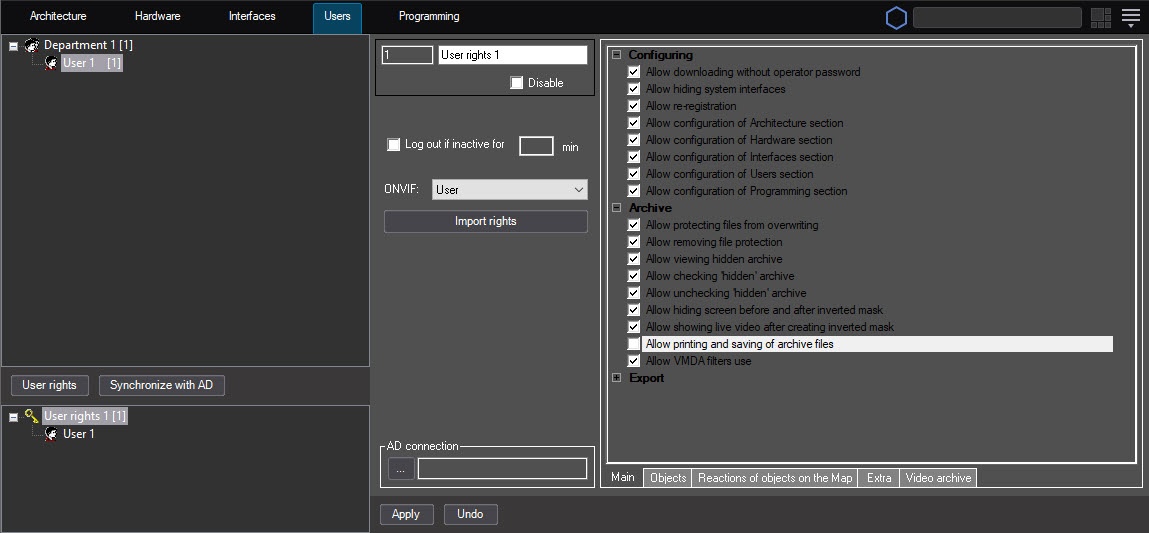Open the ONVIF role dropdown
The image size is (1149, 533).
pos(510,189)
